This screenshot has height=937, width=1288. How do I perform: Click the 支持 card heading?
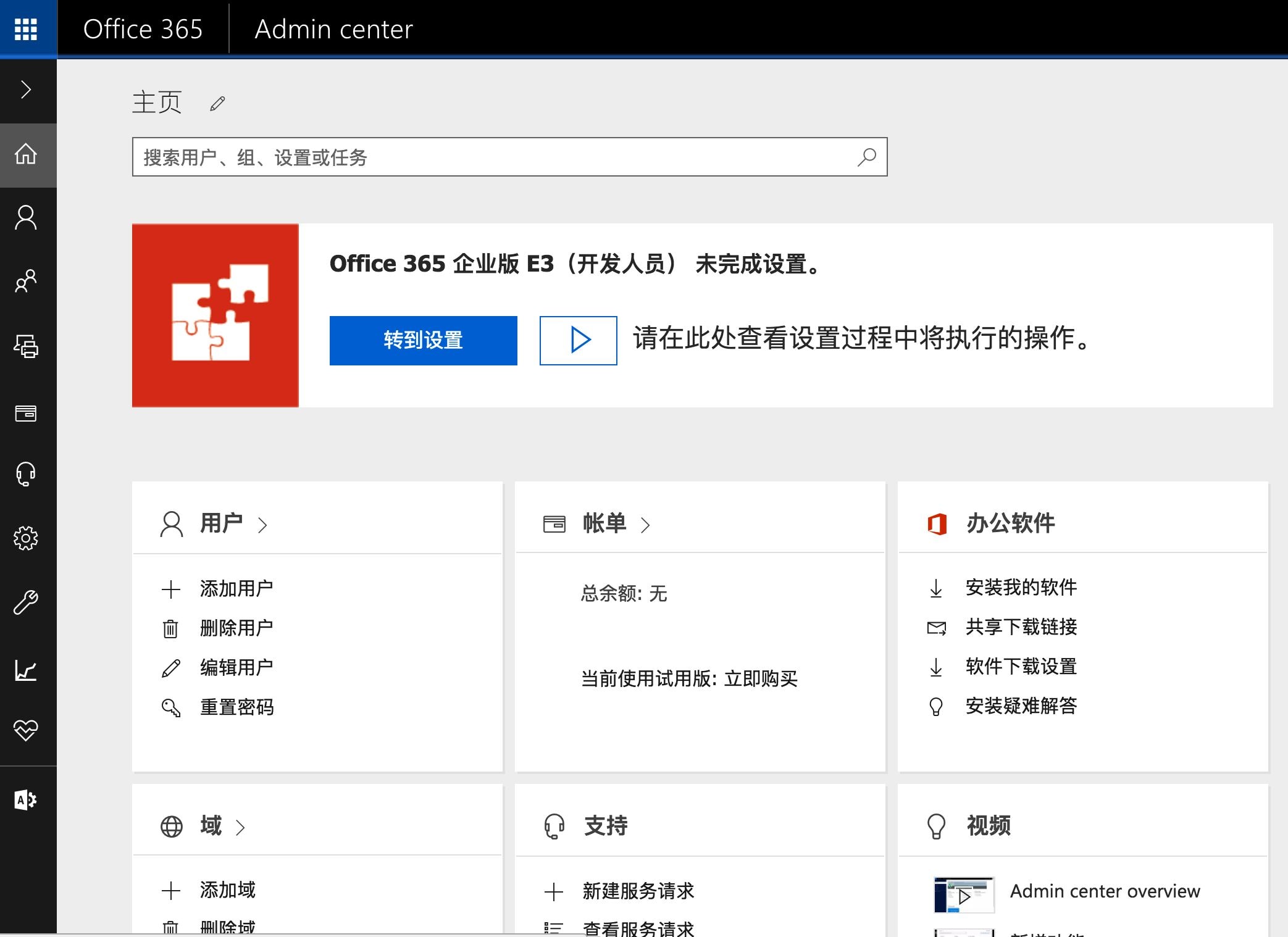tap(606, 826)
